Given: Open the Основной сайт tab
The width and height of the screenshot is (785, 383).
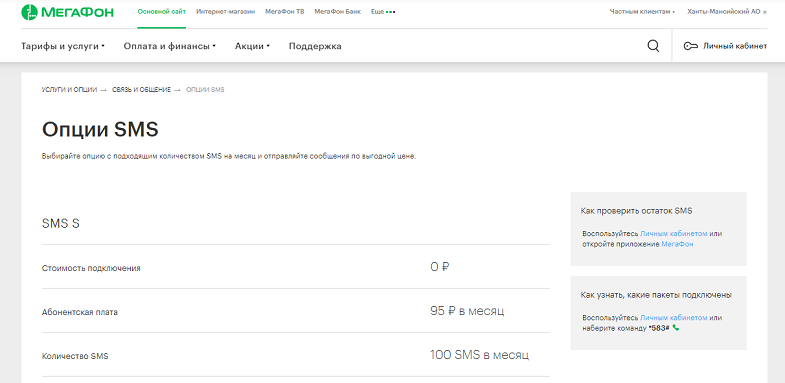Looking at the screenshot, I should (x=162, y=12).
